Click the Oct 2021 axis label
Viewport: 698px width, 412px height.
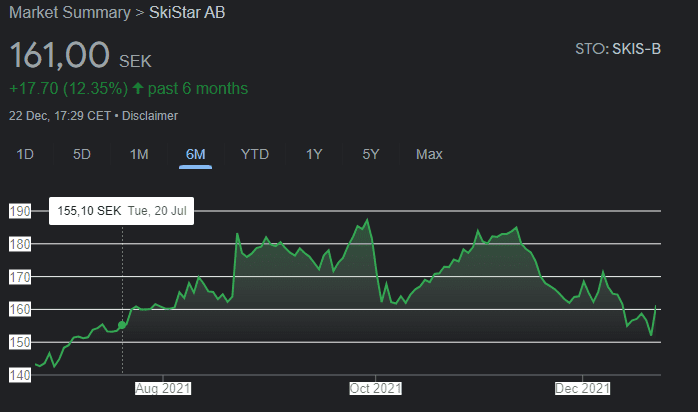(x=375, y=388)
